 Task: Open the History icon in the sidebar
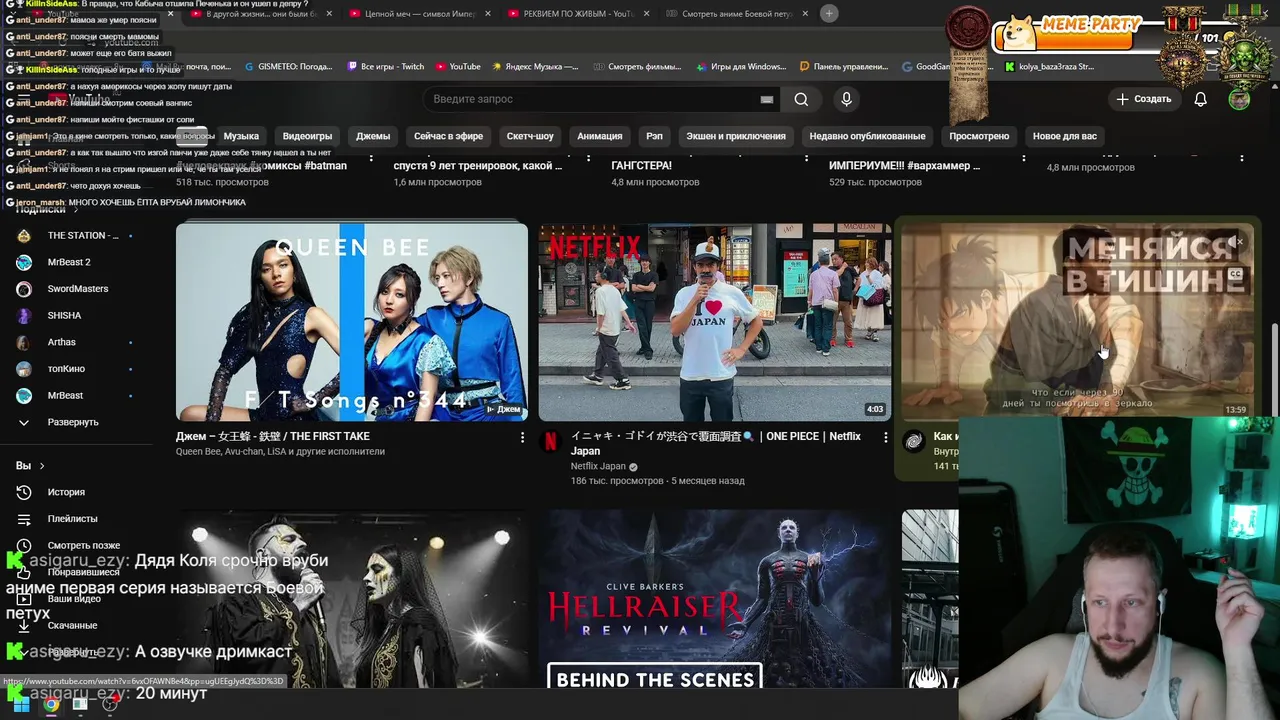pos(24,492)
